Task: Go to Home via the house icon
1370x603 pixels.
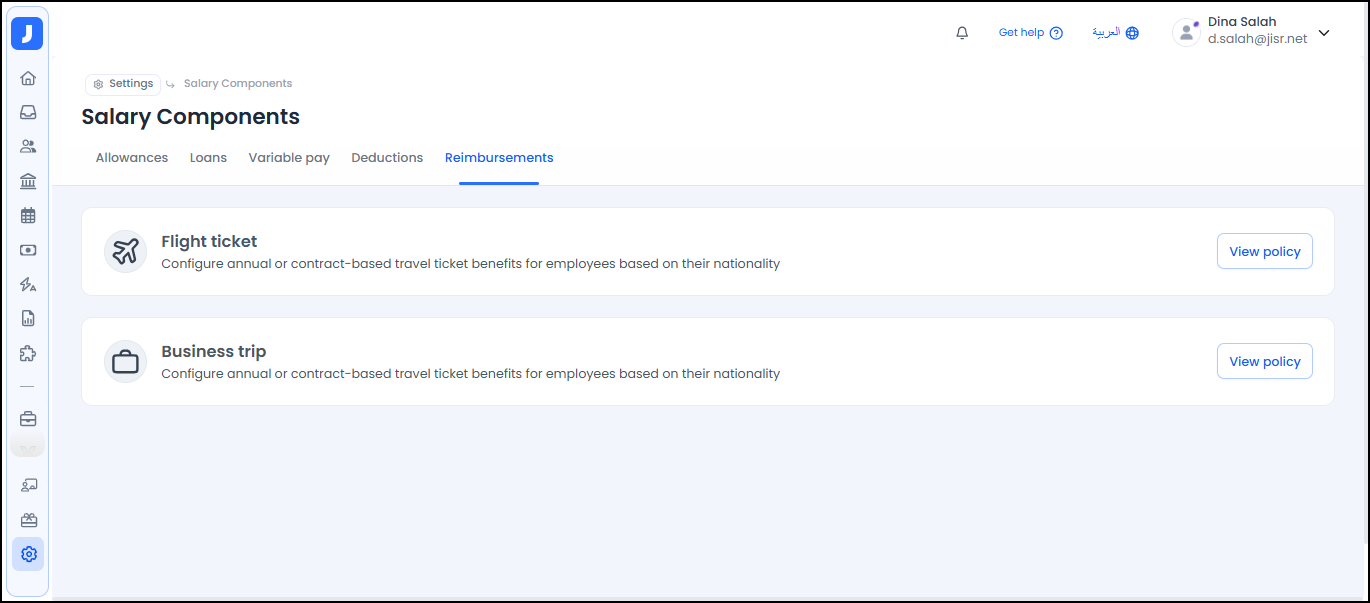Action: pos(28,78)
